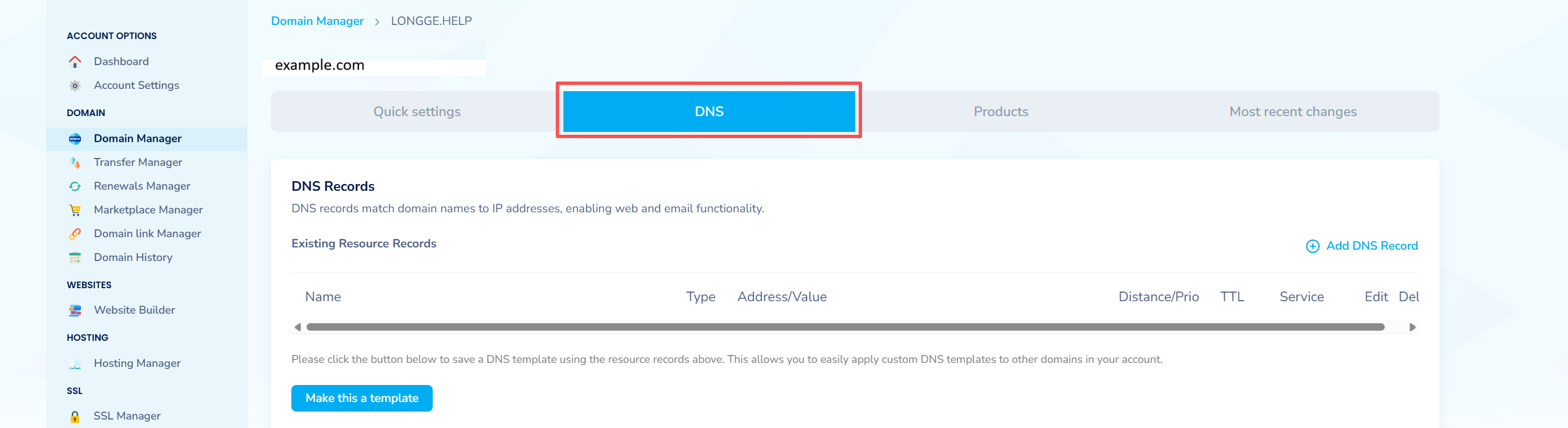1568x428 pixels.
Task: Click the records table horizontal scrollbar track
Action: click(846, 327)
